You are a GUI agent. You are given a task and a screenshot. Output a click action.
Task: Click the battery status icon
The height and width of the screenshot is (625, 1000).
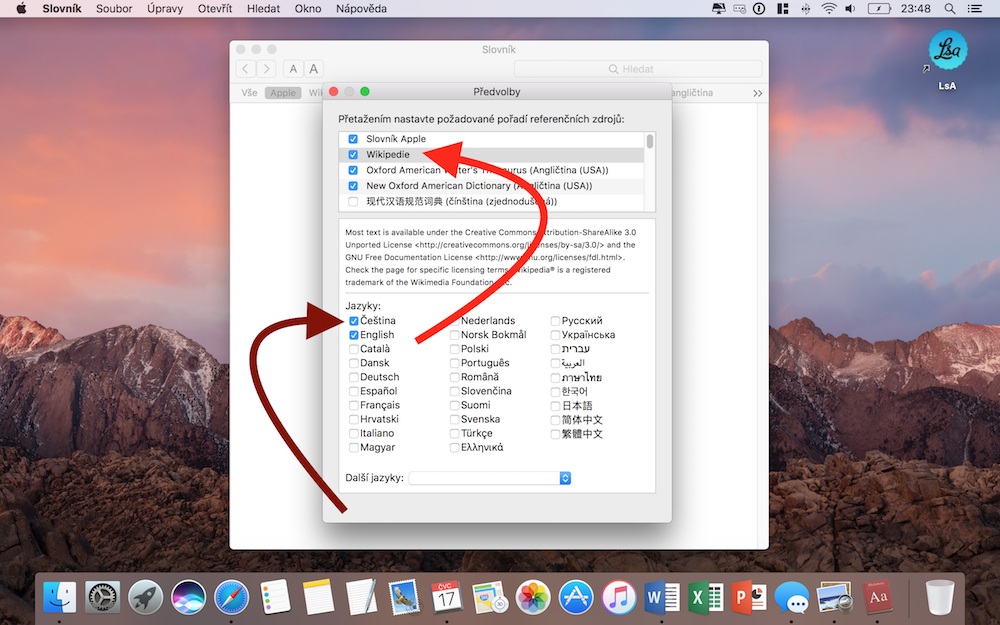[x=879, y=8]
